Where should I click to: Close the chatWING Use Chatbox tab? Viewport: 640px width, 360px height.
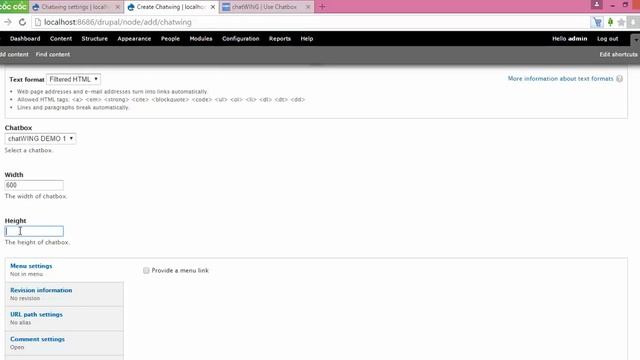coord(308,7)
